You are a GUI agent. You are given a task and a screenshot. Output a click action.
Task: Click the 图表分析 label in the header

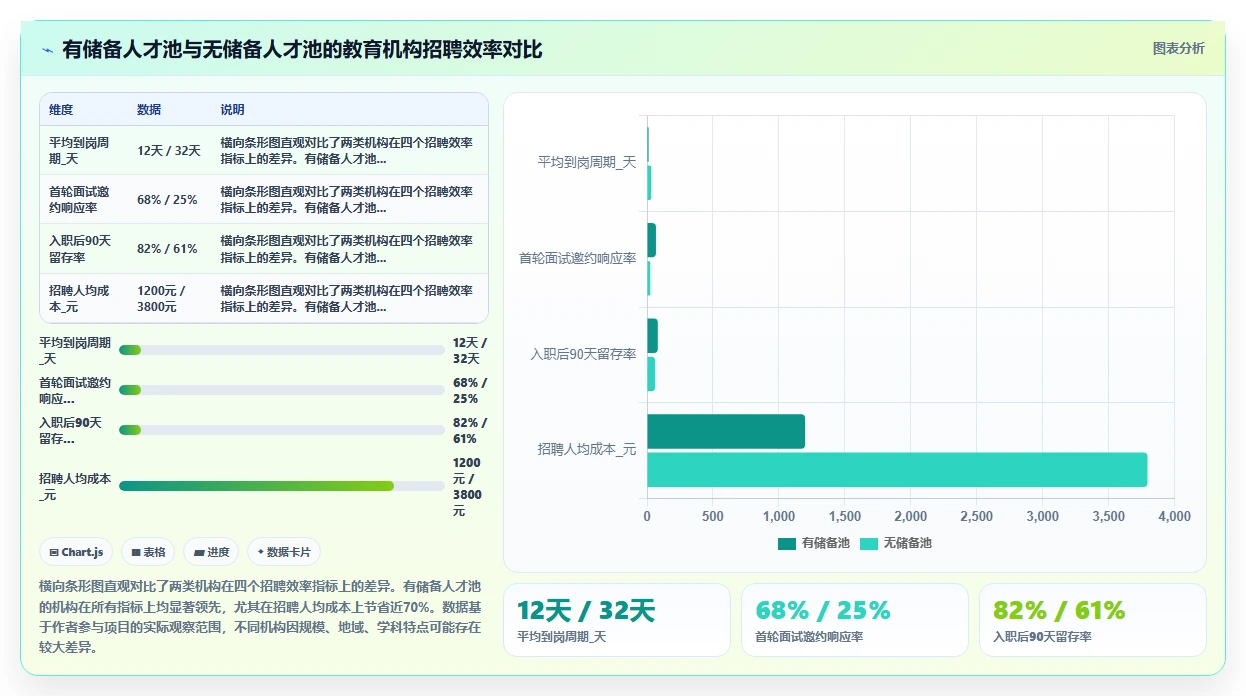(x=1178, y=48)
